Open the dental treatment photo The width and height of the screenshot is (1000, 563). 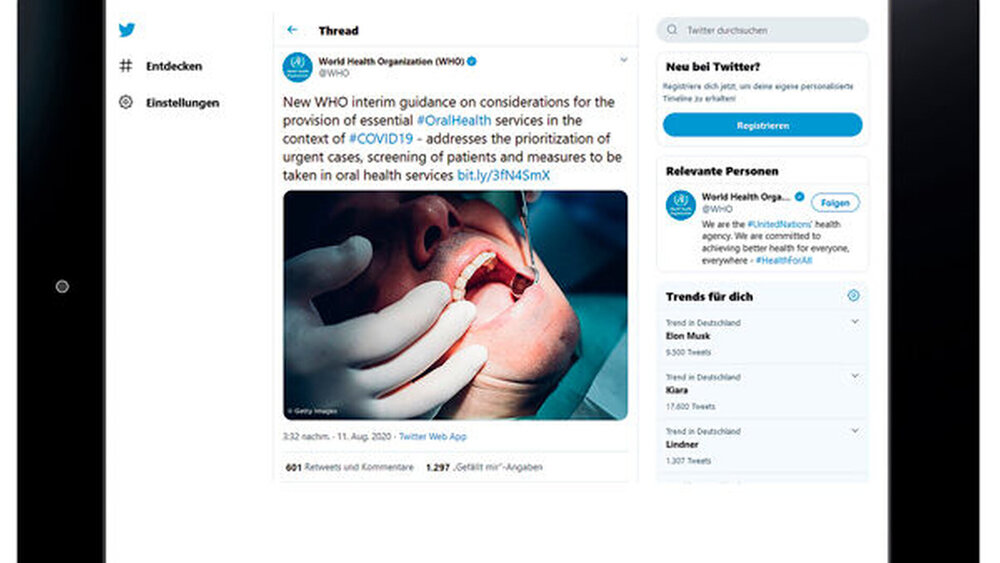[x=455, y=305]
